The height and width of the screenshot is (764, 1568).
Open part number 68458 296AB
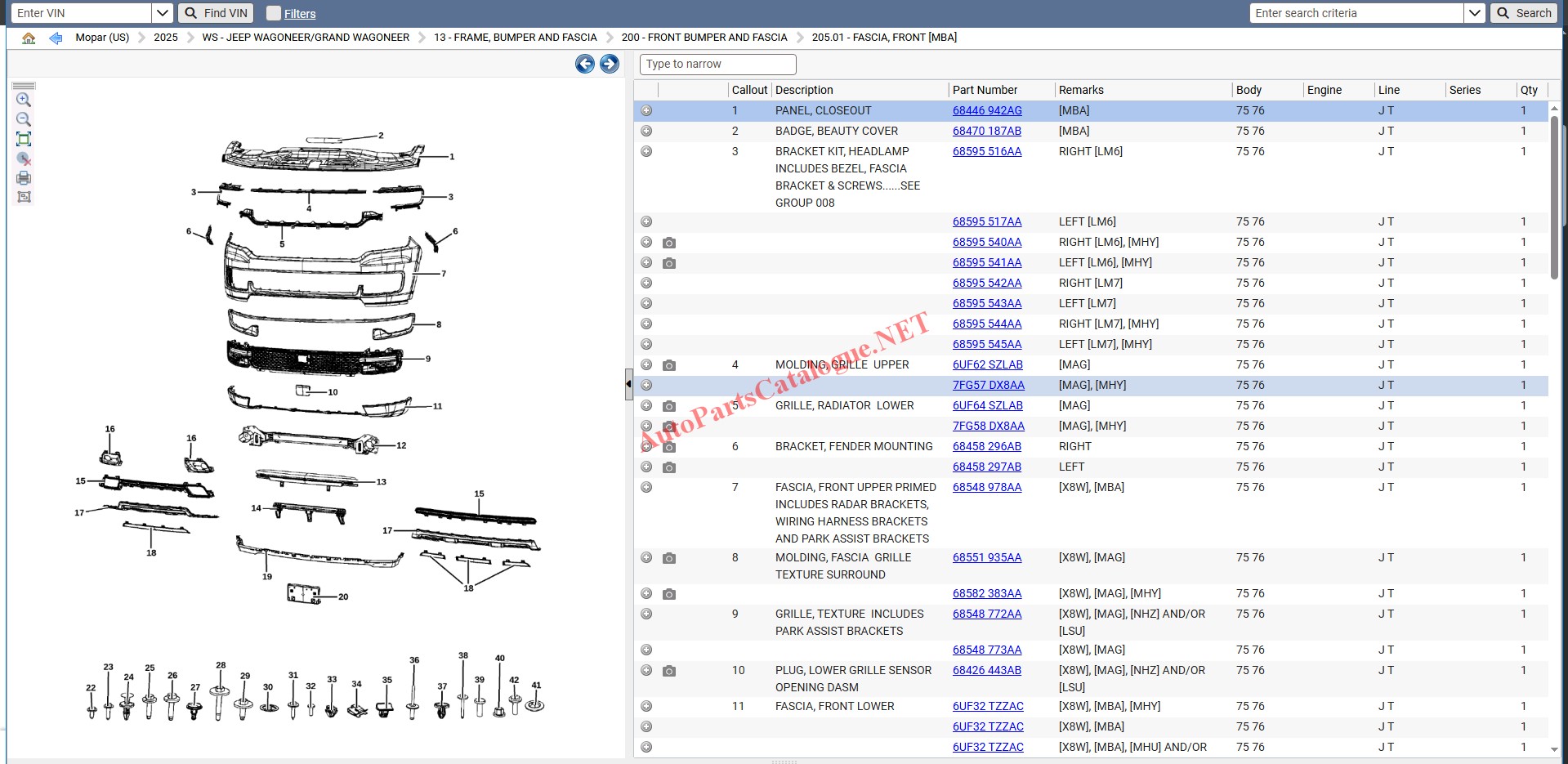(987, 446)
